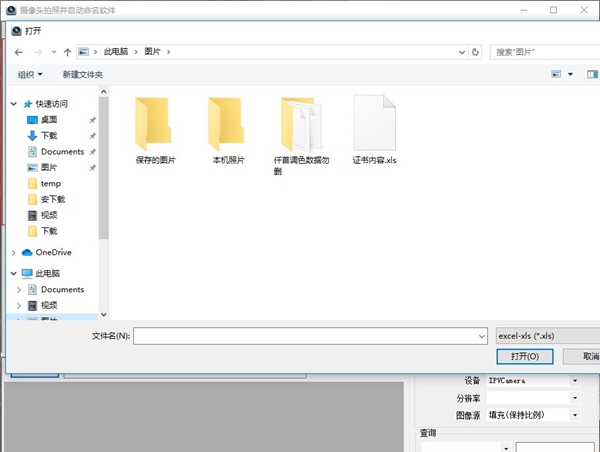The width and height of the screenshot is (600, 452).
Task: Collapse the 快速访问 tree node
Action: coord(14,104)
